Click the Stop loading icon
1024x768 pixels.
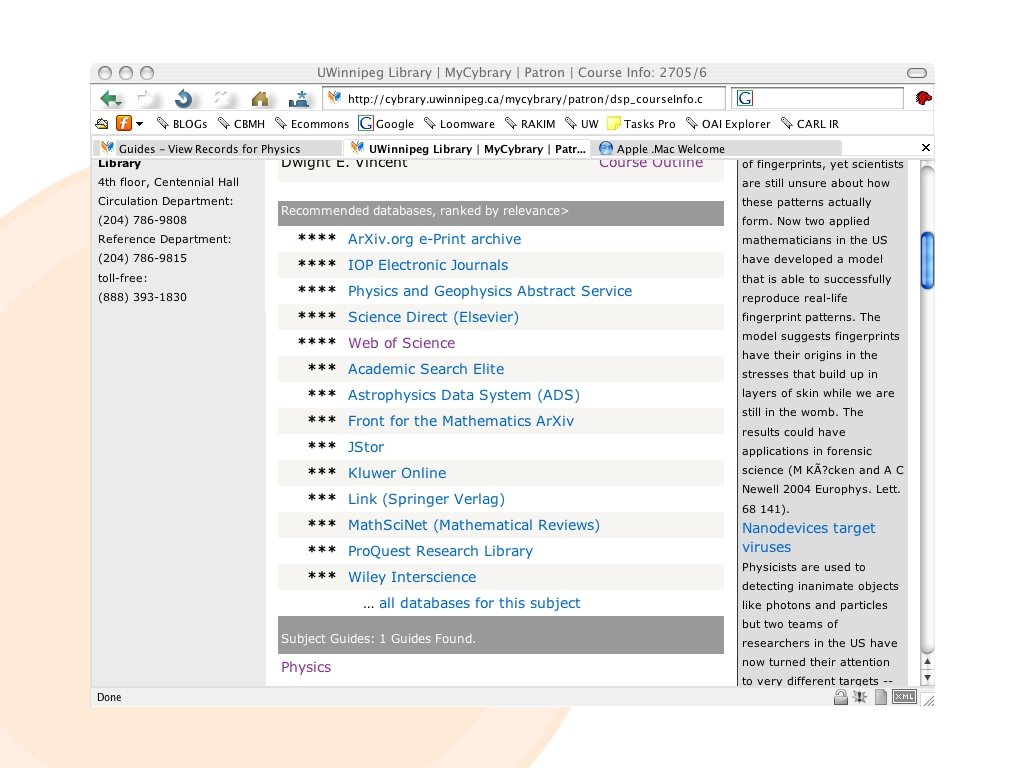pos(222,99)
